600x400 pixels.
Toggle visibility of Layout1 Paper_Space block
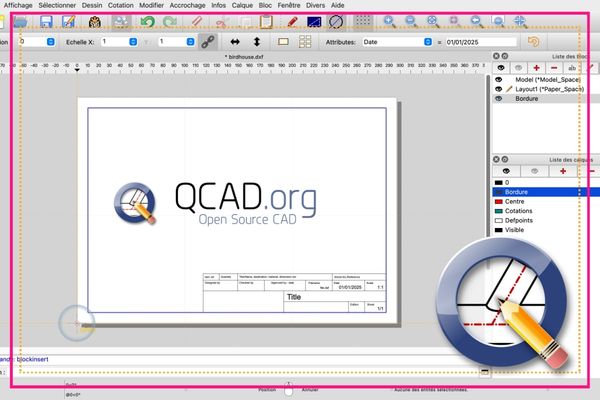click(x=499, y=89)
